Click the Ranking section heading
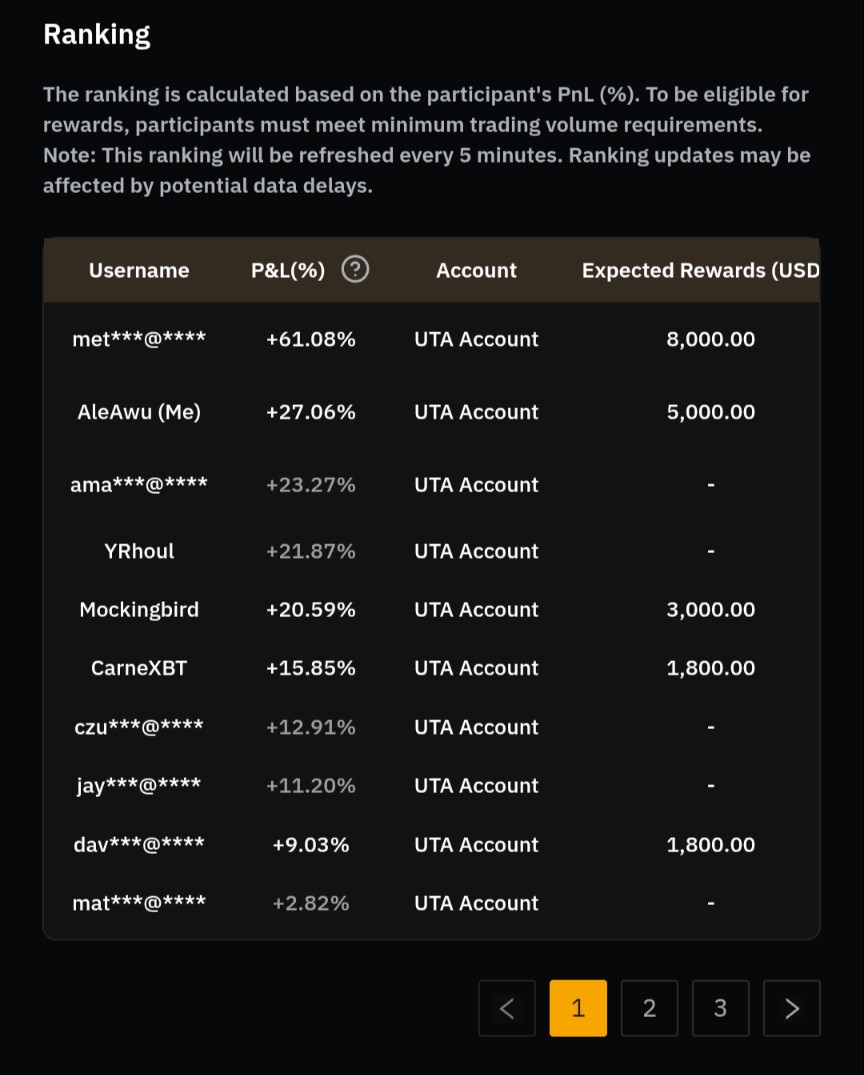 [97, 35]
